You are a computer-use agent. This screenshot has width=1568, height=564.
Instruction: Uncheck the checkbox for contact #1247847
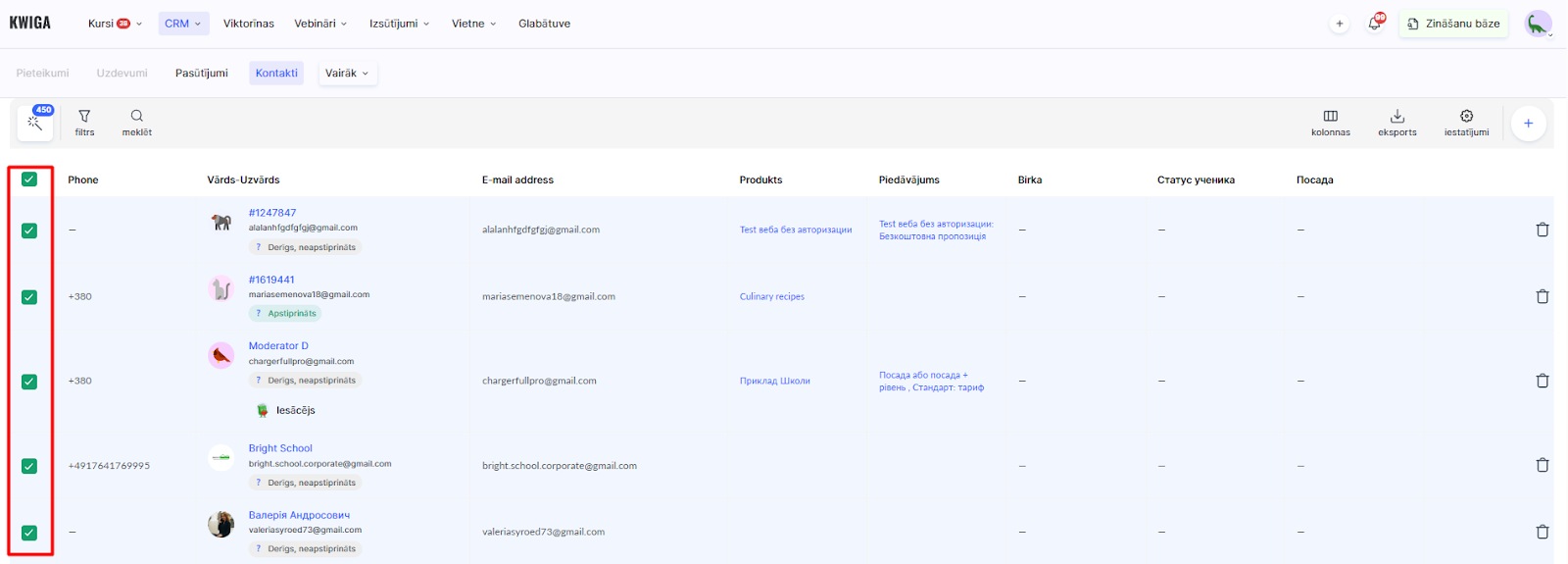coord(29,231)
